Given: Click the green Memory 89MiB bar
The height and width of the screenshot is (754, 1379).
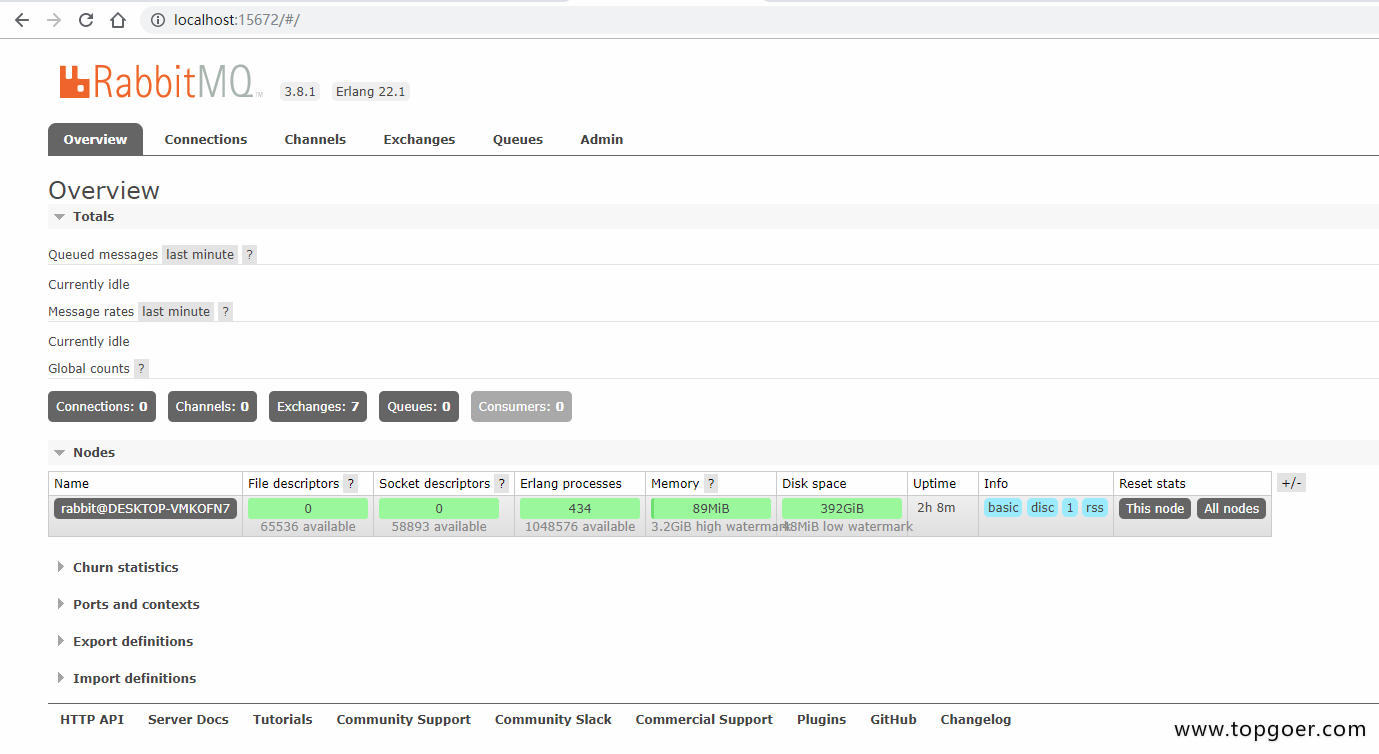Looking at the screenshot, I should [x=711, y=509].
